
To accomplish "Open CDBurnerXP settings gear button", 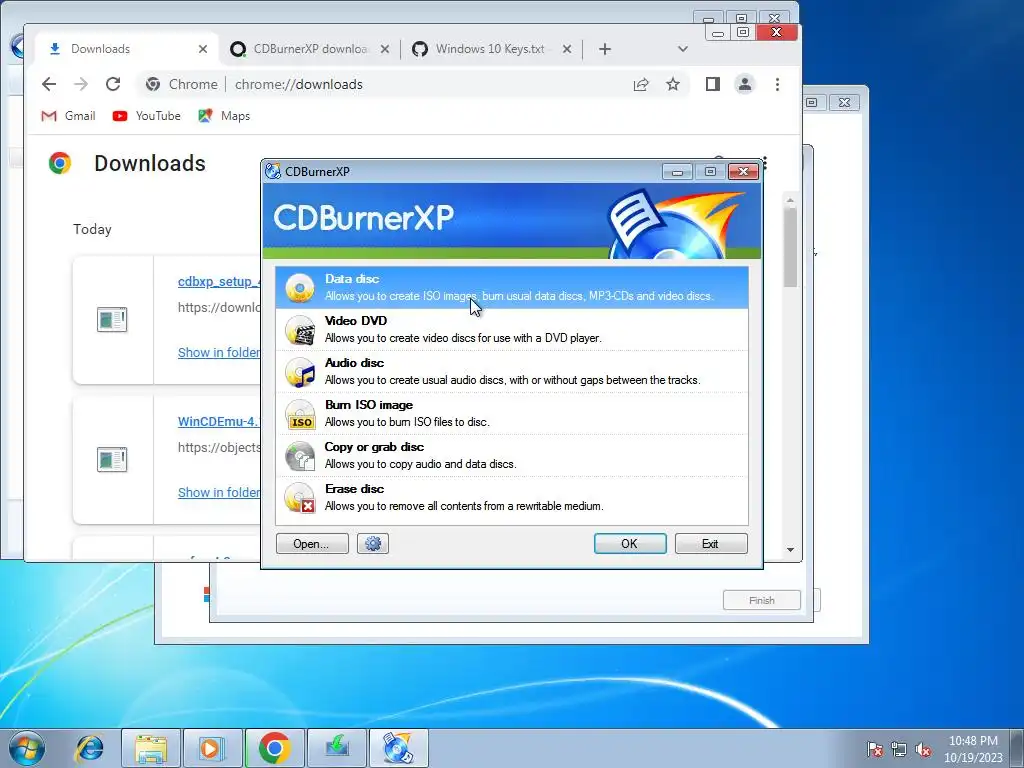I will pos(373,543).
